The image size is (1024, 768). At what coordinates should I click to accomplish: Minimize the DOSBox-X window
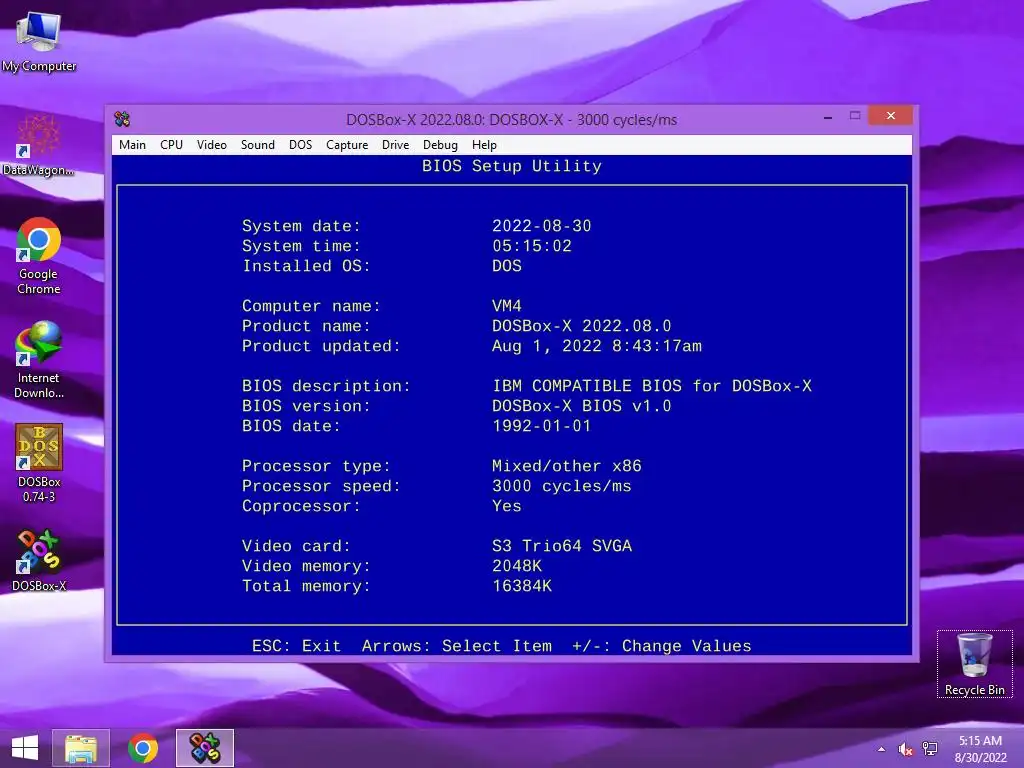827,116
